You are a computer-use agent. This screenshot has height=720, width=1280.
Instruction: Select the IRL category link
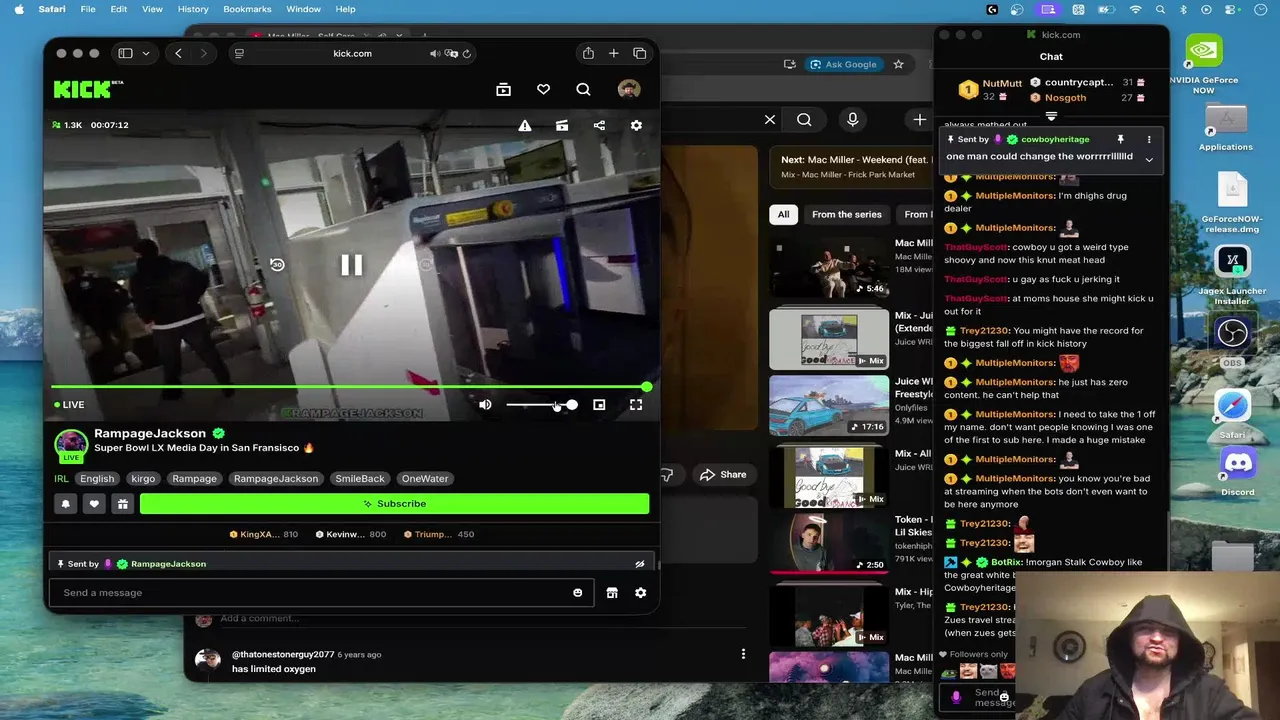61,479
